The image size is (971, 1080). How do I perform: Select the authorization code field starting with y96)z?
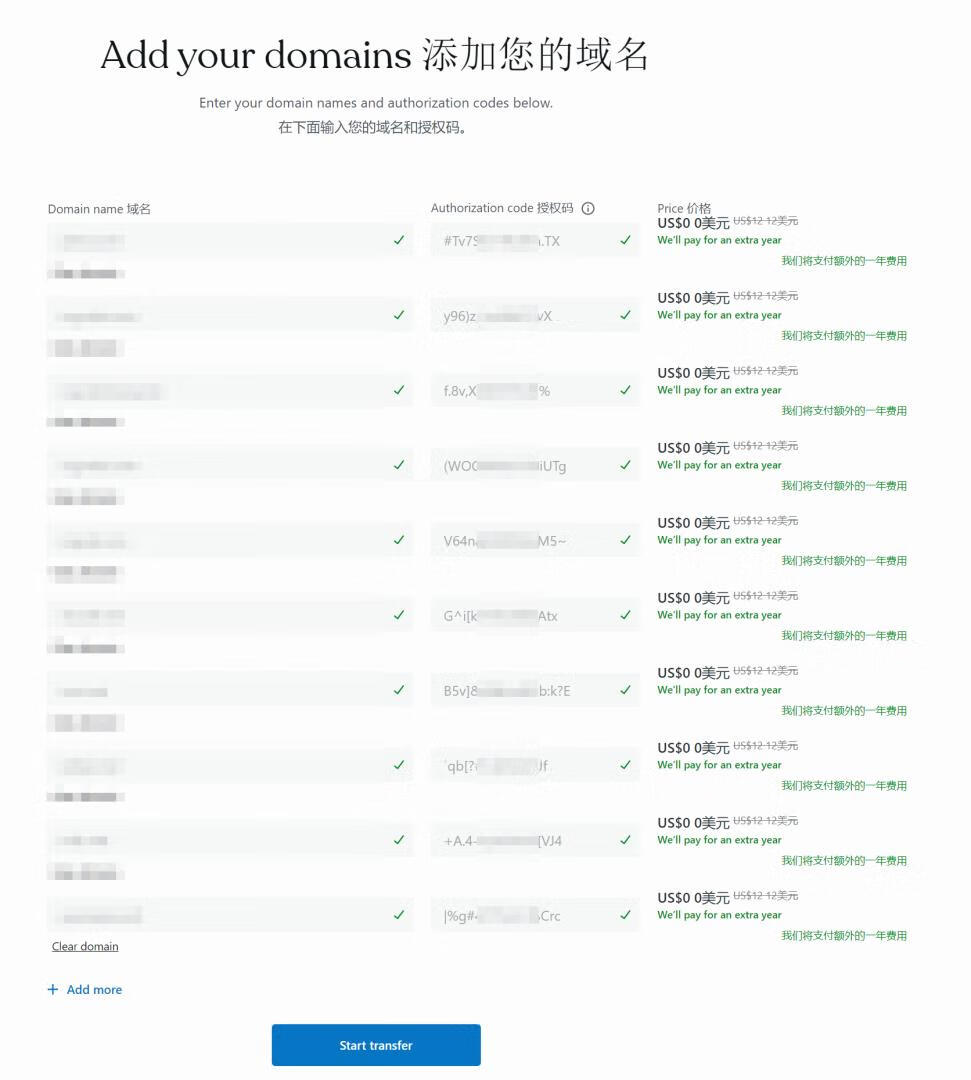click(x=520, y=316)
